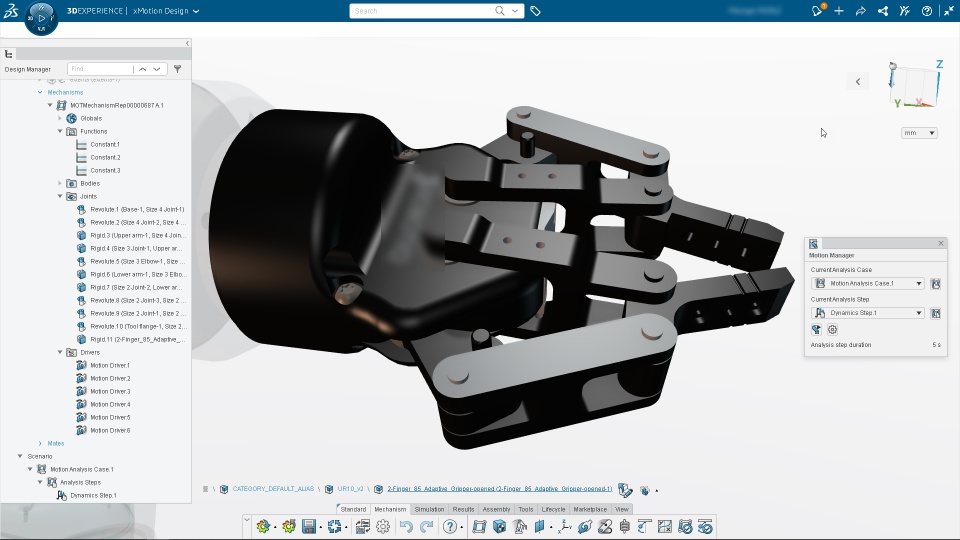Open xMotion Design app dropdown arrow
The image size is (960, 540).
[x=196, y=11]
